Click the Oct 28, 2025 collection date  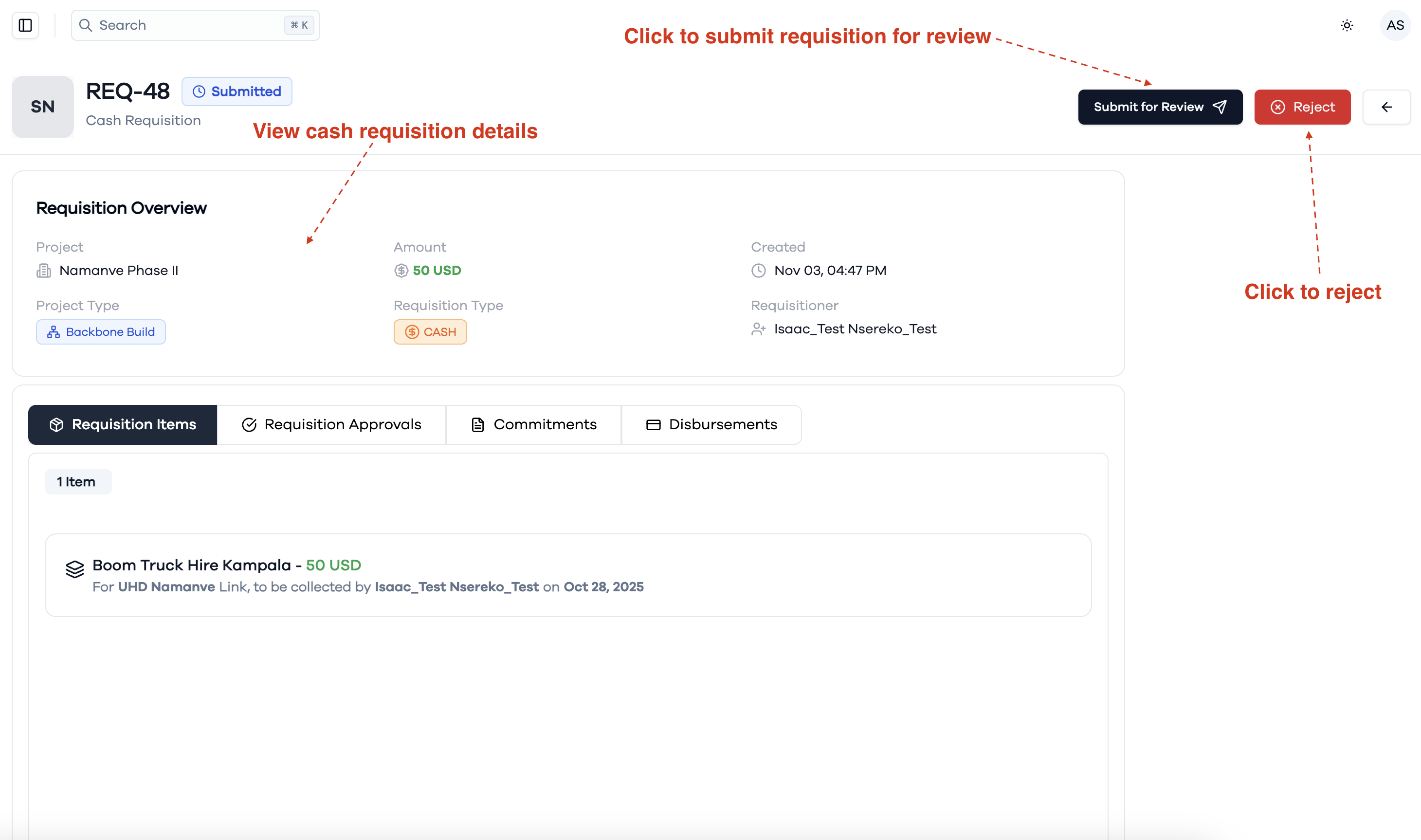[603, 587]
